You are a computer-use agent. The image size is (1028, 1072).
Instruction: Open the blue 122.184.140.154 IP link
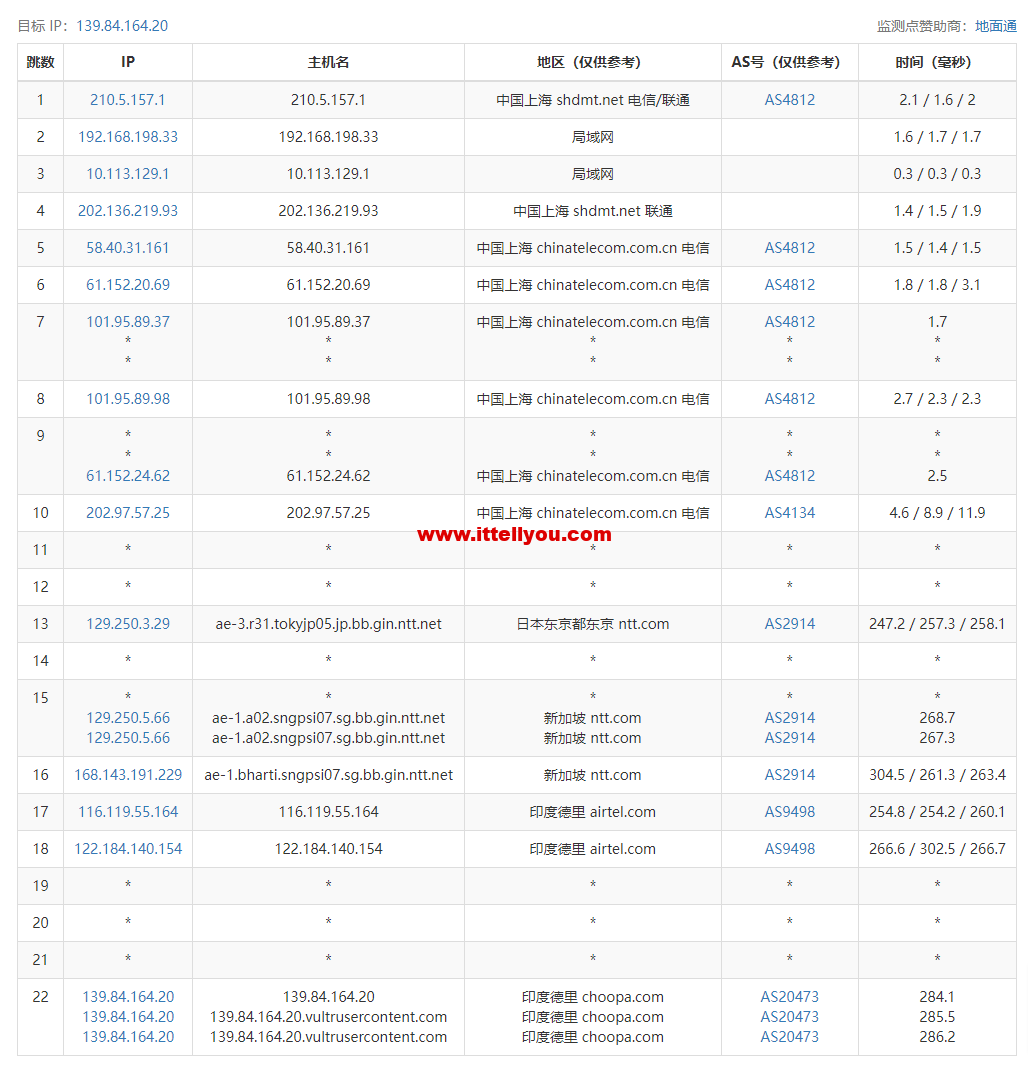[x=128, y=849]
